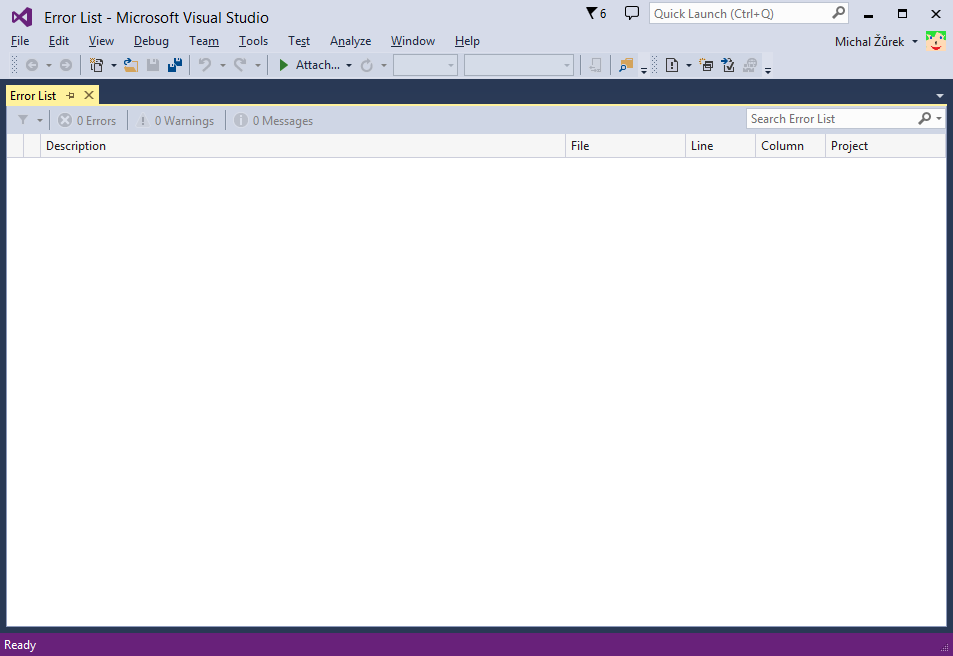Undo the last action
The image size is (953, 656).
pos(204,64)
